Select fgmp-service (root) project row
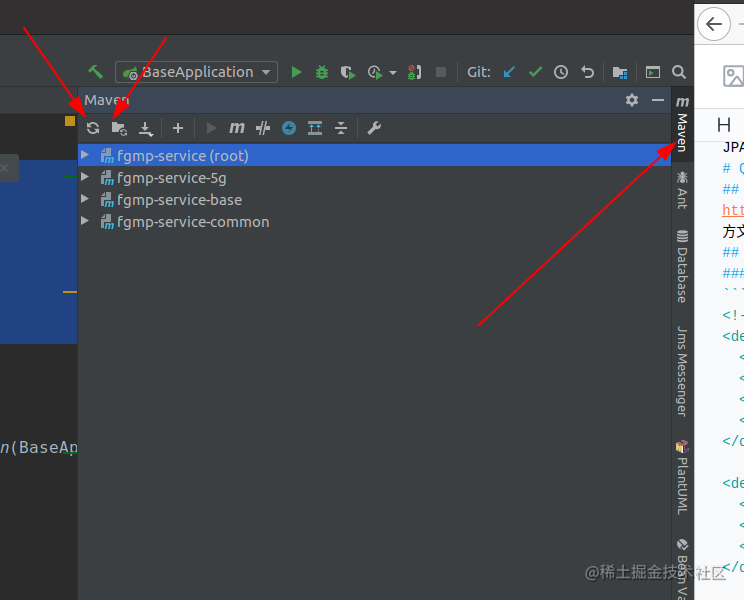The width and height of the screenshot is (744, 600). pos(374,156)
